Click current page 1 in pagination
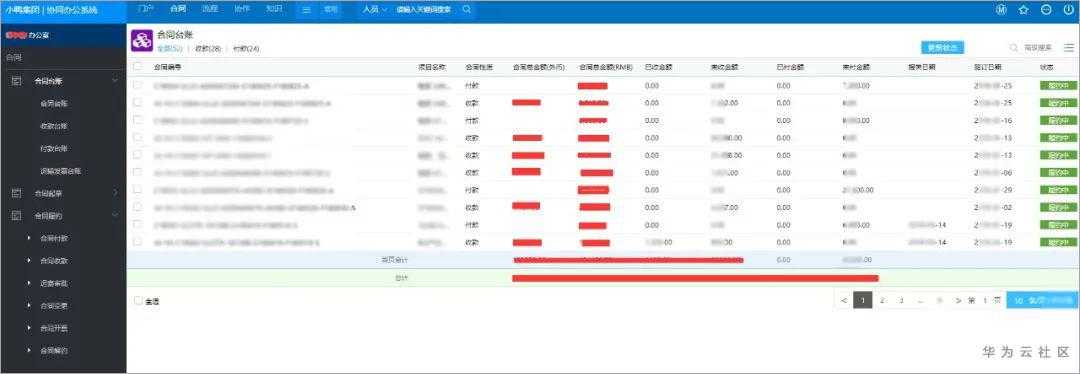This screenshot has height=374, width=1080. [863, 300]
